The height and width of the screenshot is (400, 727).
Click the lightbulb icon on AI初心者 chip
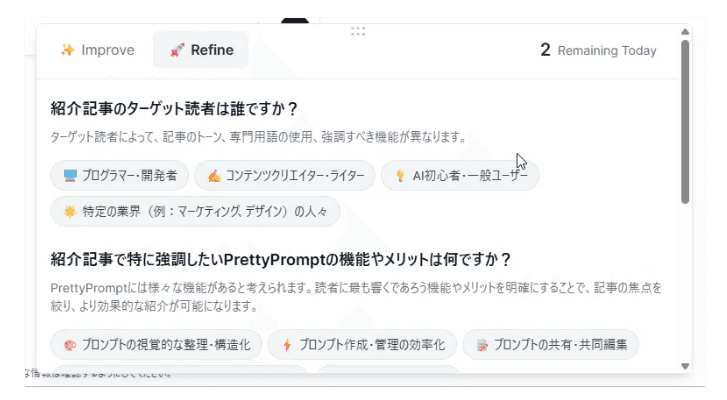pos(400,176)
